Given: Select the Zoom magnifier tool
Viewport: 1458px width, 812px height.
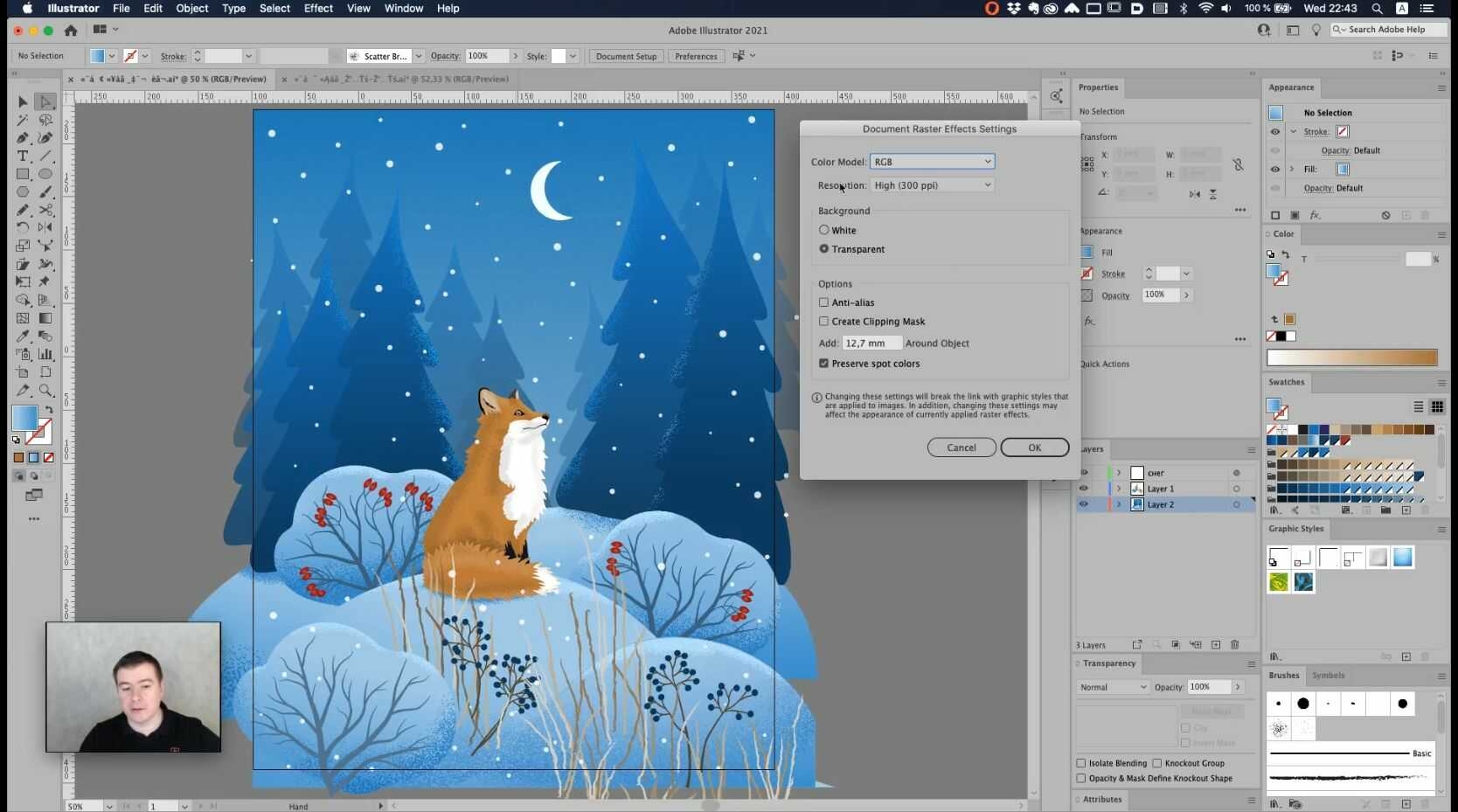Looking at the screenshot, I should (x=45, y=391).
